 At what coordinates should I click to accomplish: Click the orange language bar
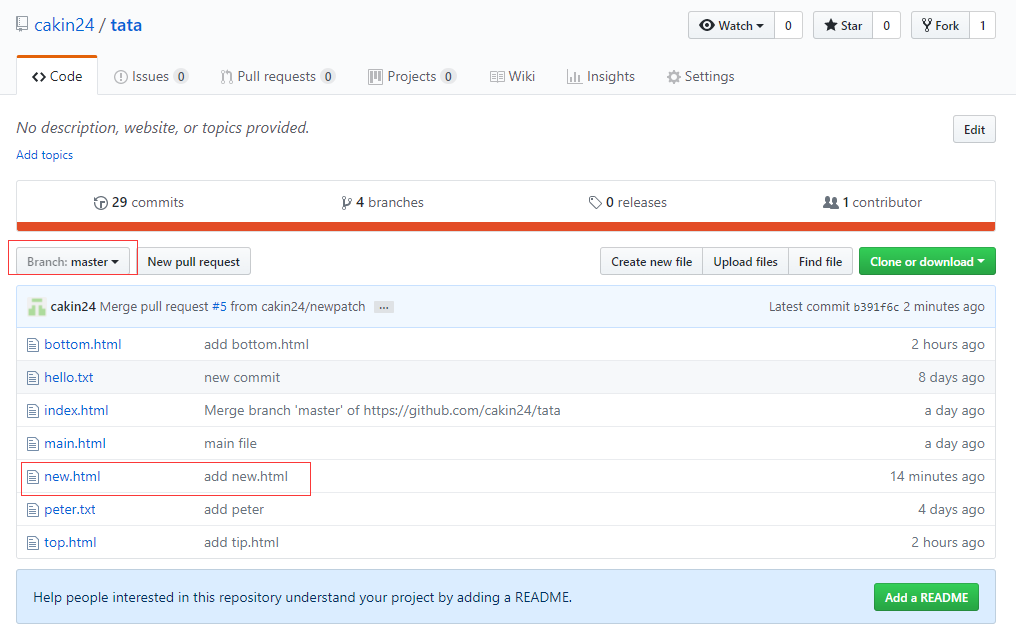505,227
